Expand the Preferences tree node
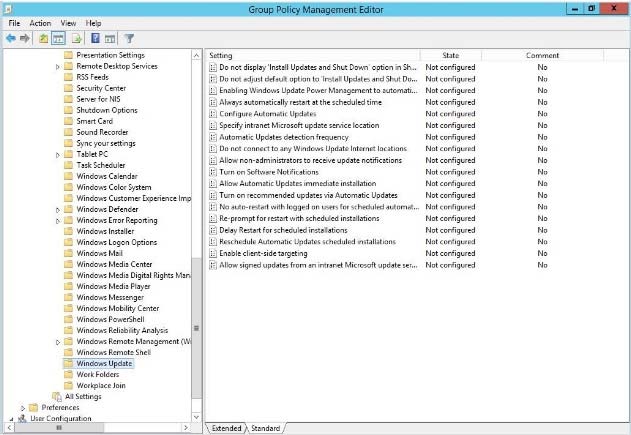The height and width of the screenshot is (435, 631). pos(23,408)
